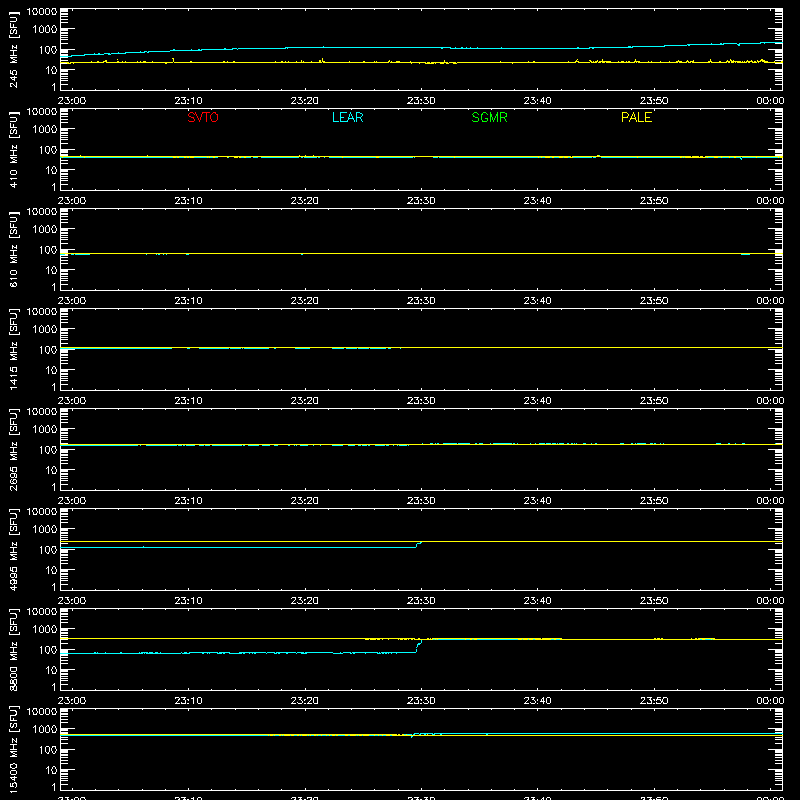
Task: Click the yellow PALE station label
Action: pyautogui.click(x=636, y=117)
